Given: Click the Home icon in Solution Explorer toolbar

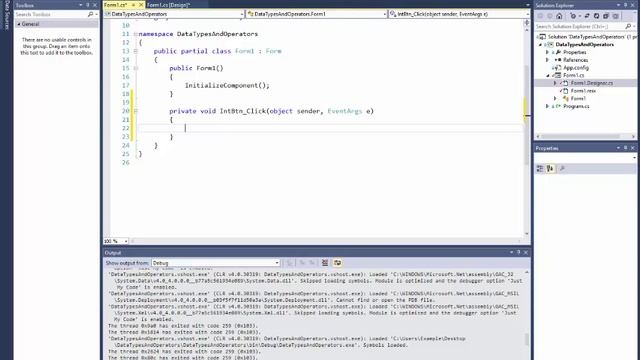Looking at the screenshot, I should (559, 16).
